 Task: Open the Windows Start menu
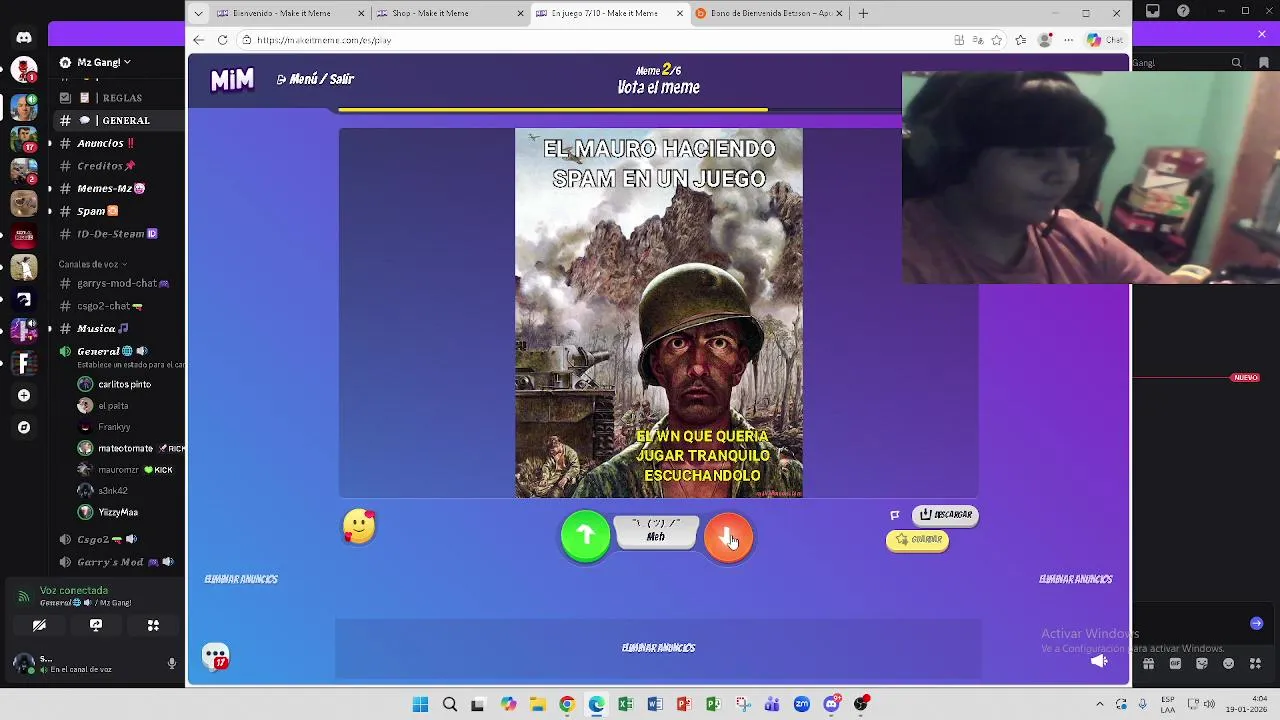tap(420, 705)
